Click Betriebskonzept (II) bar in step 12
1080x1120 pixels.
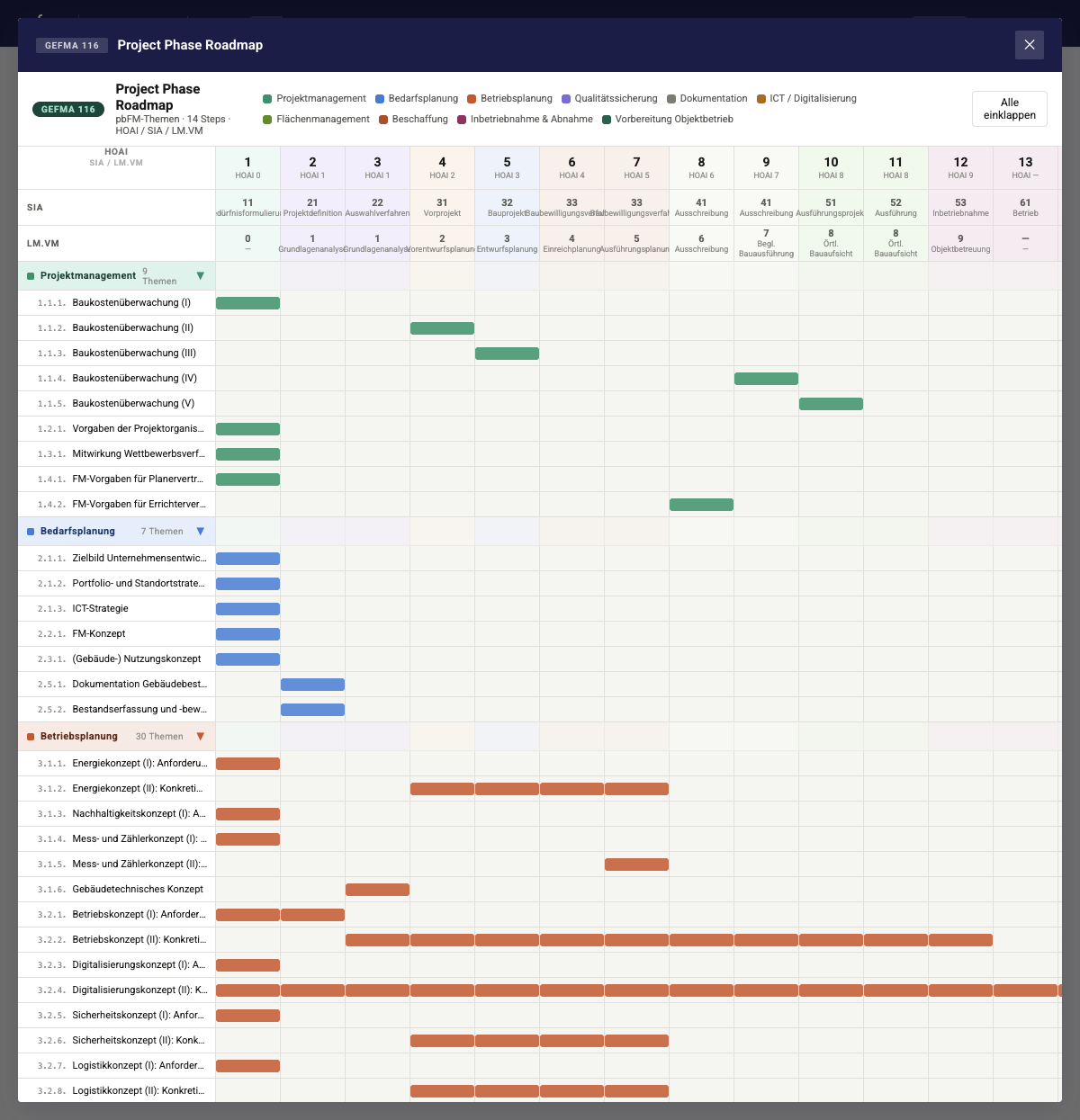point(960,940)
